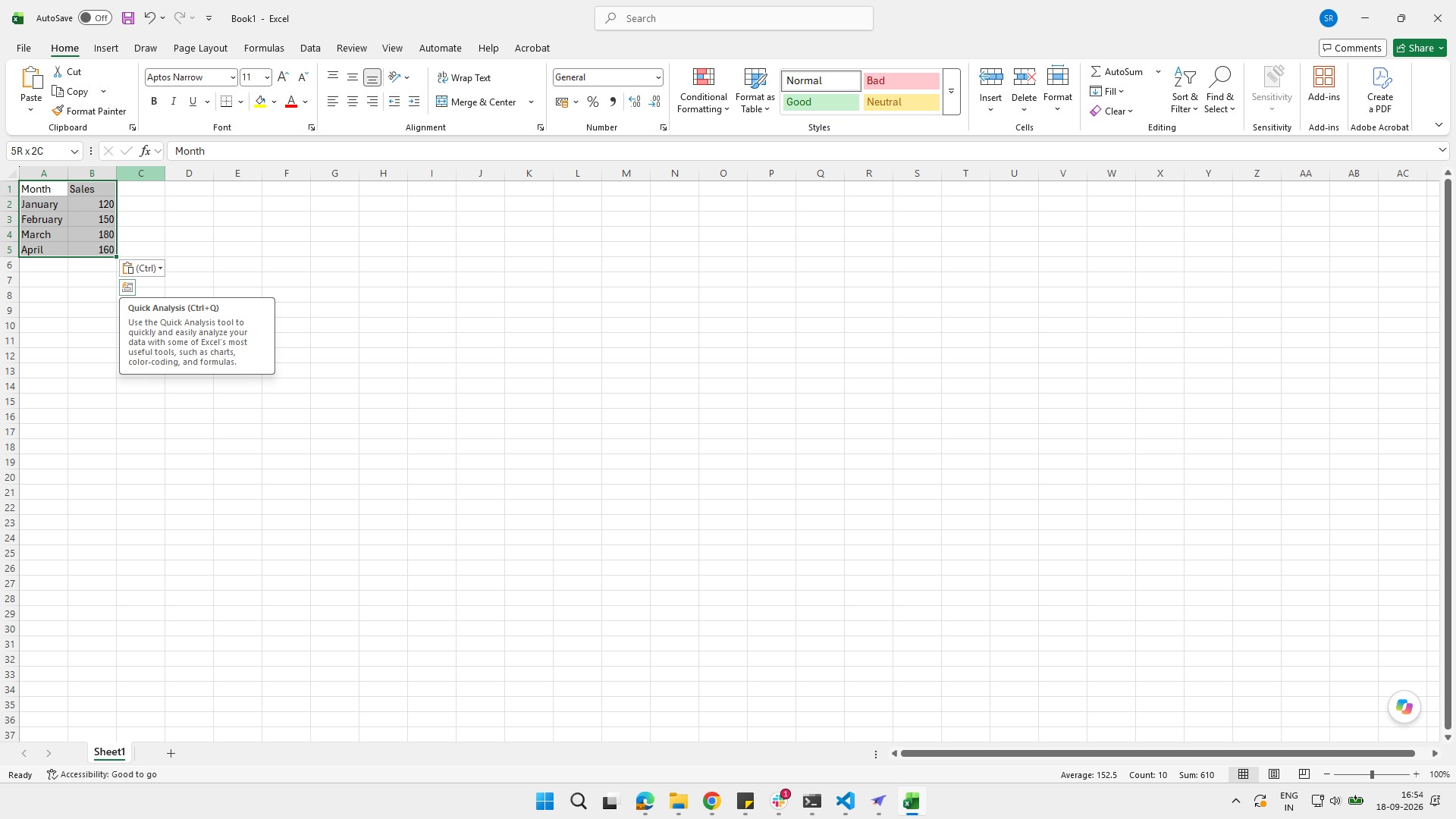Viewport: 1456px width, 819px height.
Task: Align text to the right
Action: [372, 102]
